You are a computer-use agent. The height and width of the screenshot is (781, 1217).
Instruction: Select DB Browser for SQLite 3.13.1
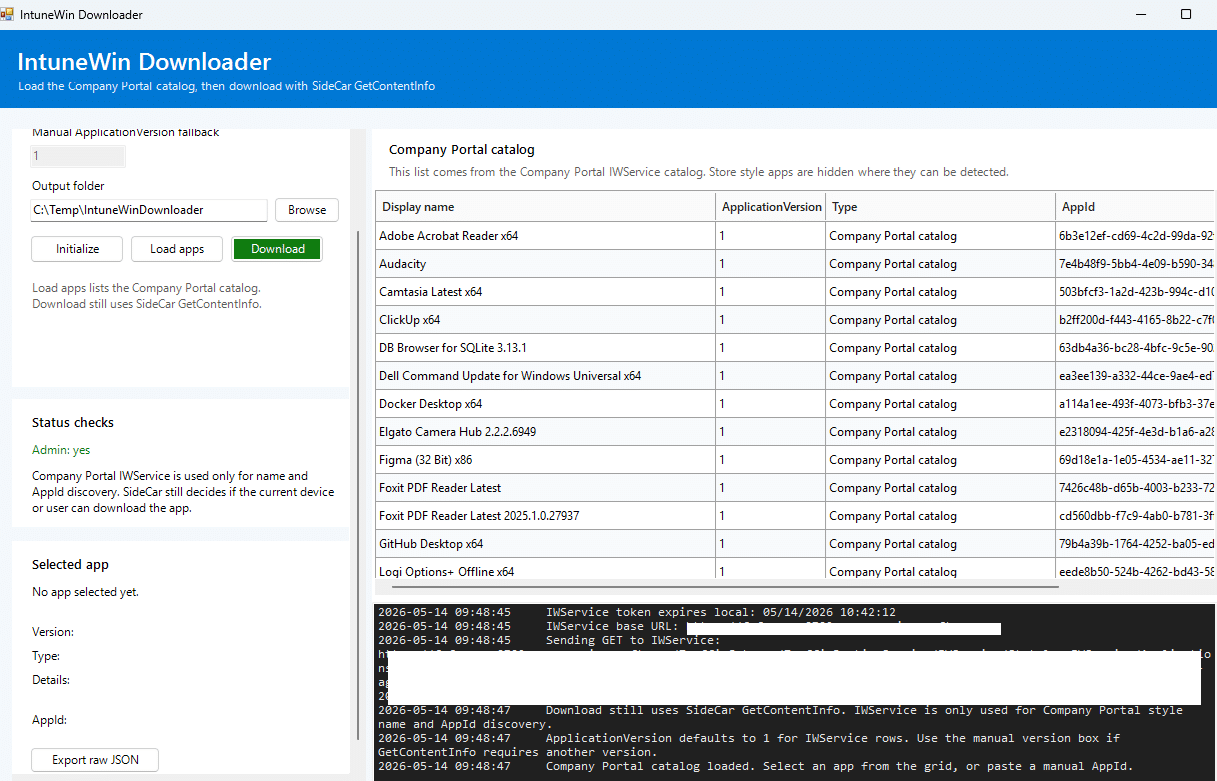click(796, 348)
